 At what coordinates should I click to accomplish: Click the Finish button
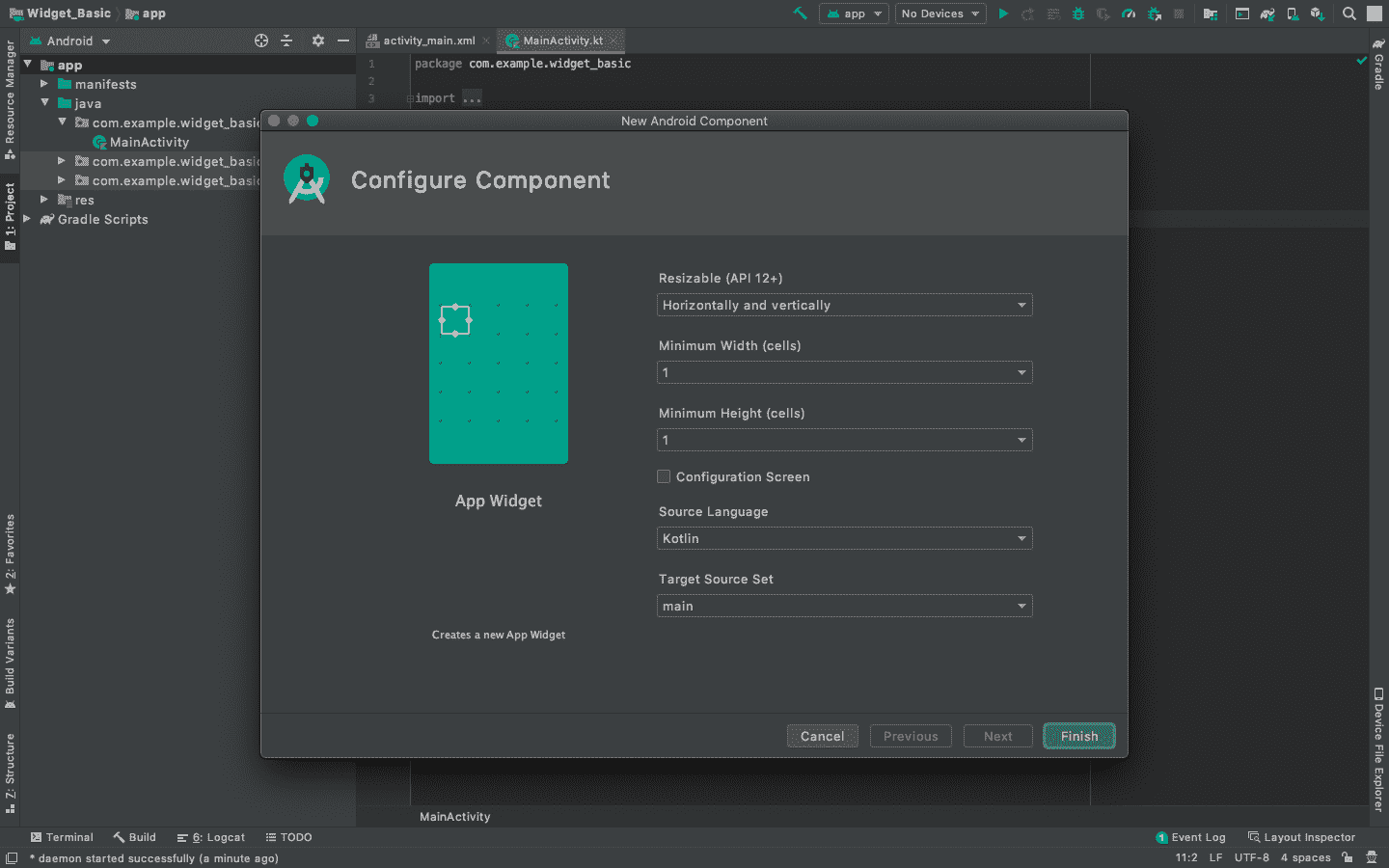(x=1078, y=736)
